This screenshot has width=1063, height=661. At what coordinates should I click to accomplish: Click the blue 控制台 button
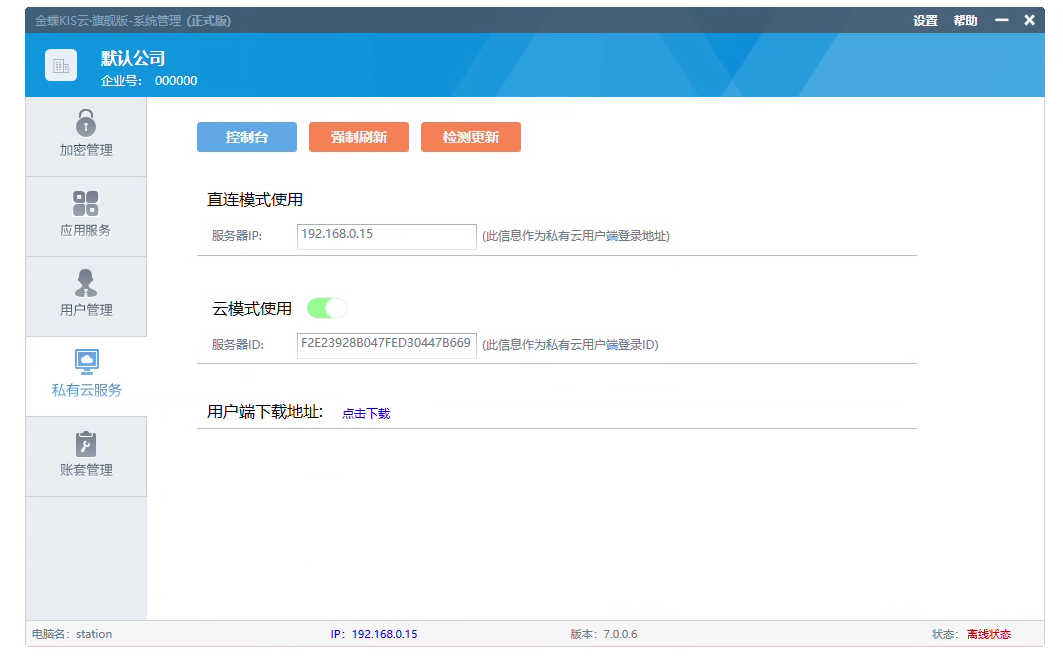pos(247,137)
